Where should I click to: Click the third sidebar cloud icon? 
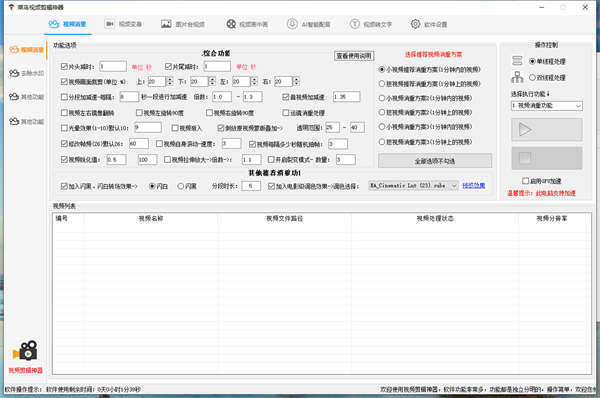coord(14,96)
